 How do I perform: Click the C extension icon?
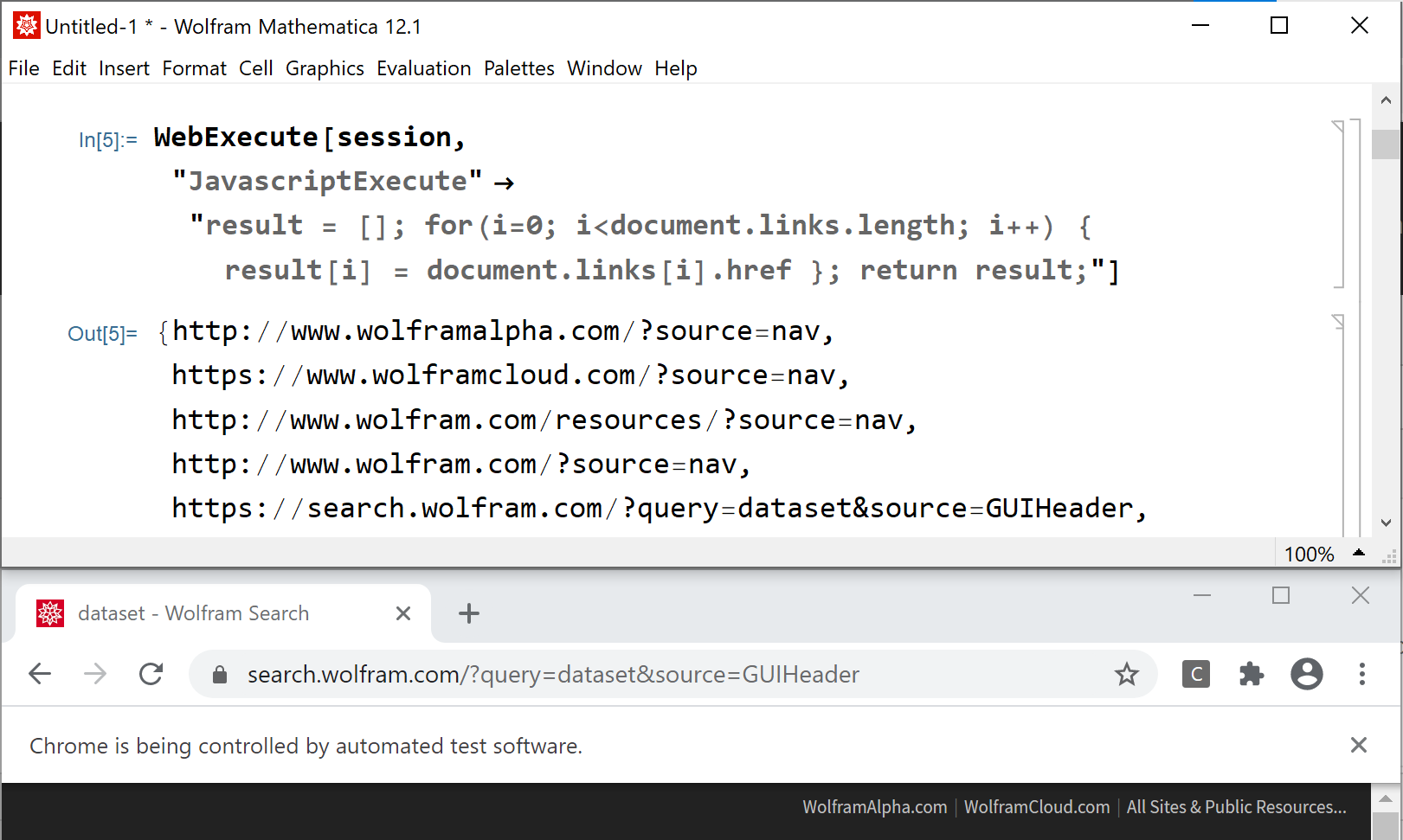pos(1196,674)
